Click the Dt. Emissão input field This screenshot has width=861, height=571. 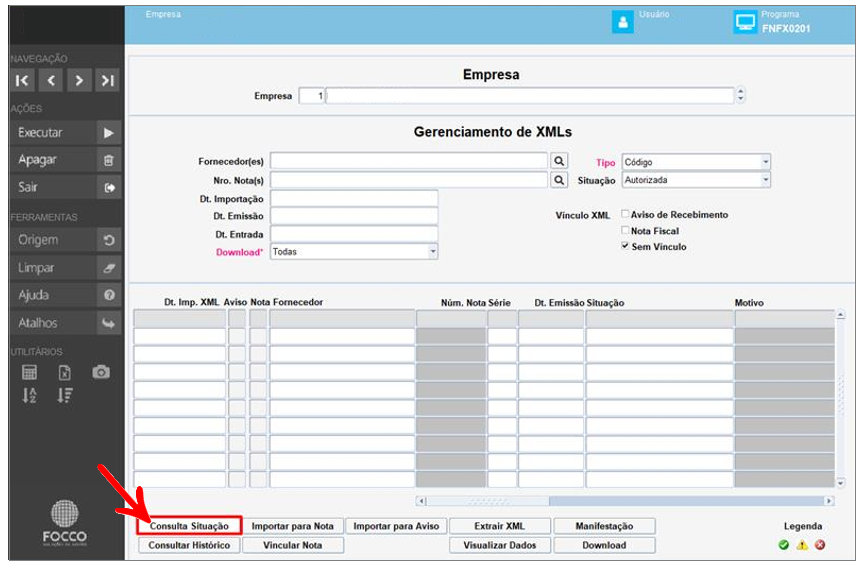point(354,216)
